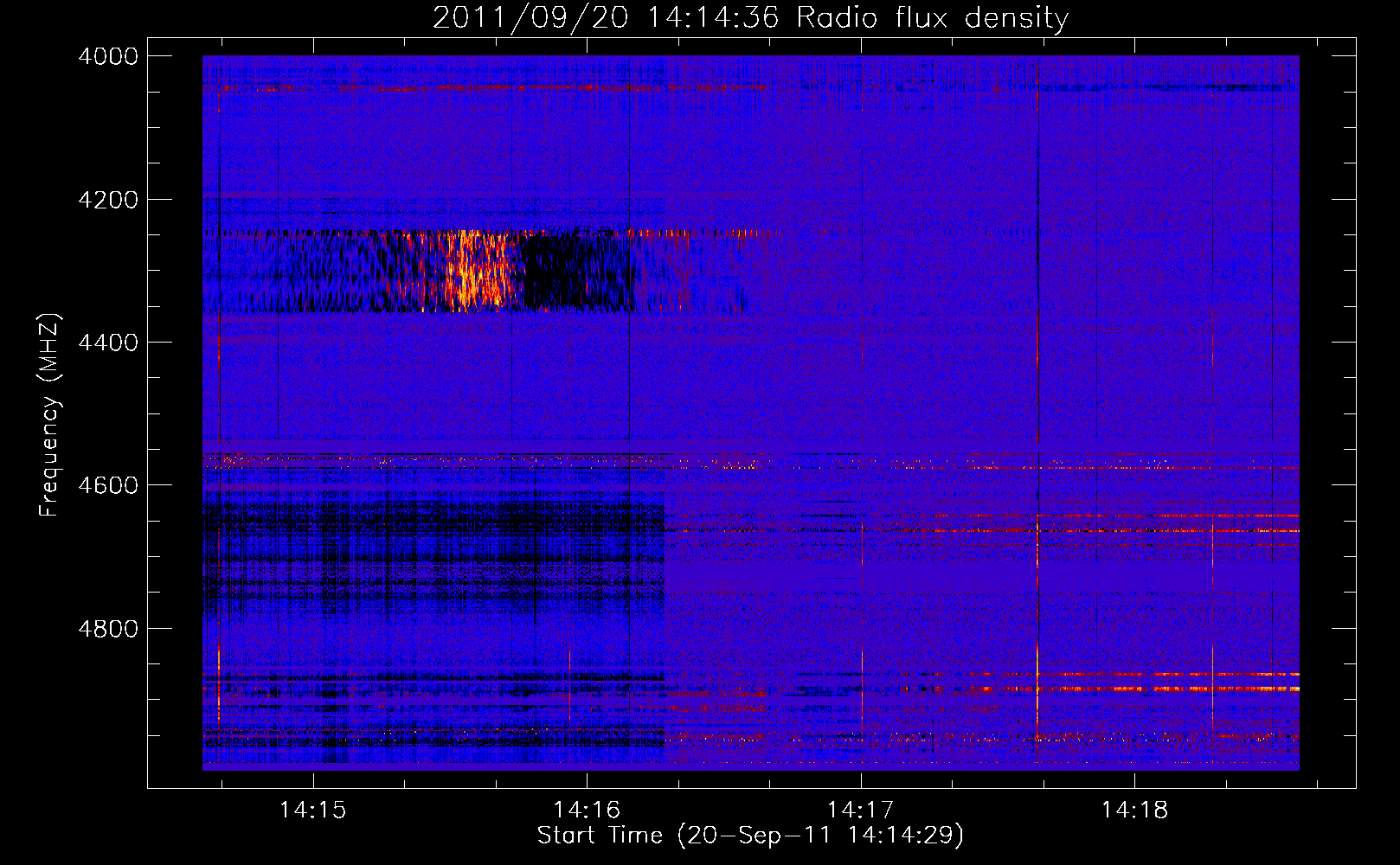1400x865 pixels.
Task: Select the 4400 frequency tick label
Action: [x=107, y=343]
